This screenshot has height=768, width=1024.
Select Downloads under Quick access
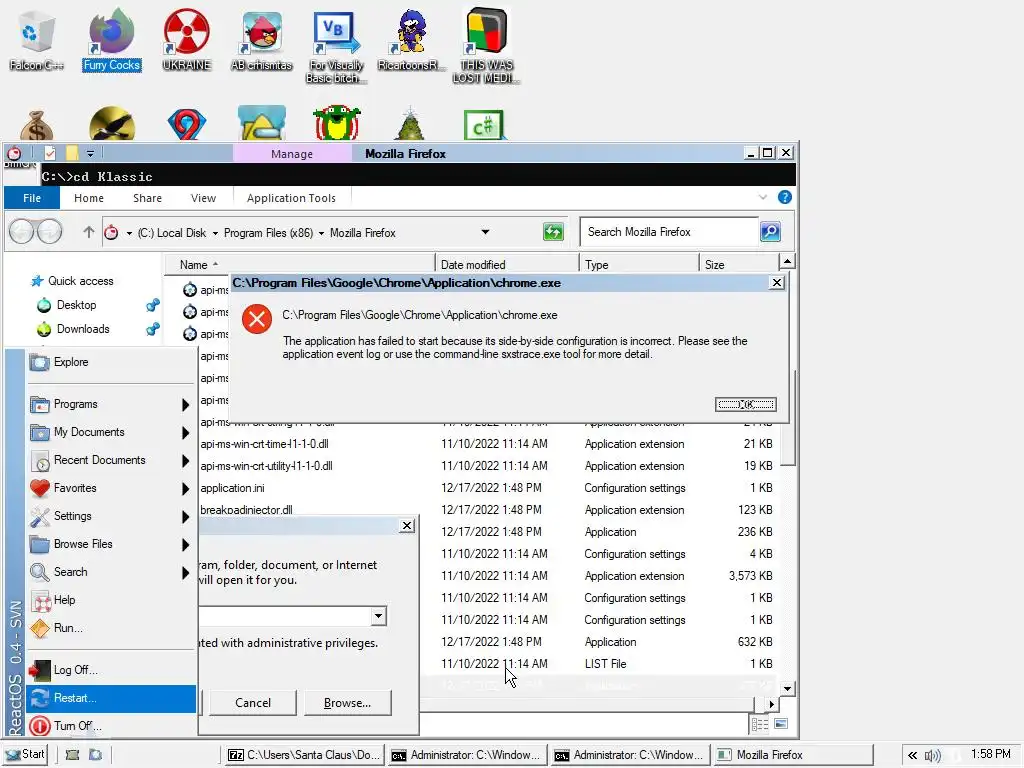coord(83,329)
